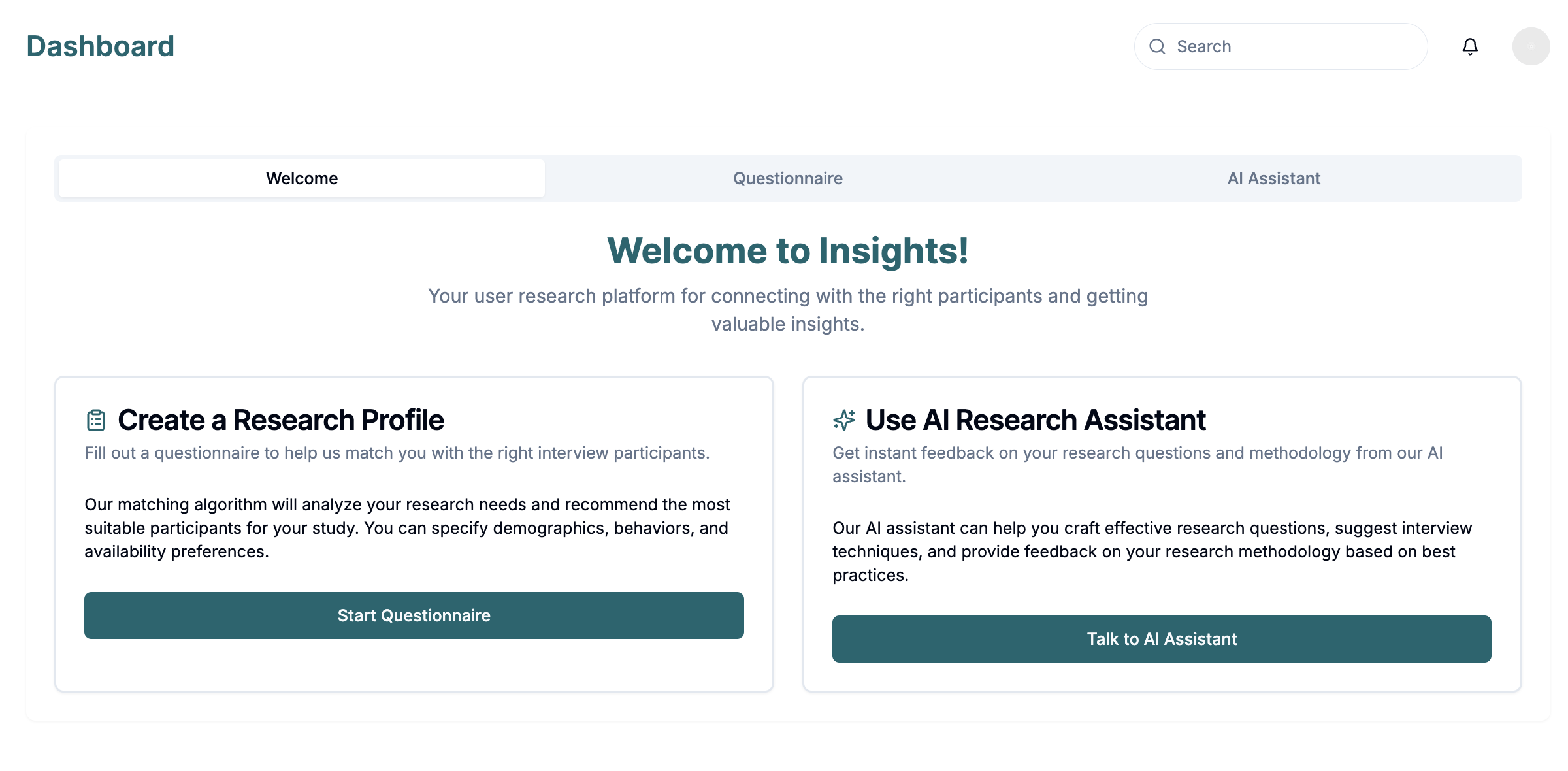Switch to the Welcome tab
This screenshot has width=1568, height=771.
click(x=302, y=178)
